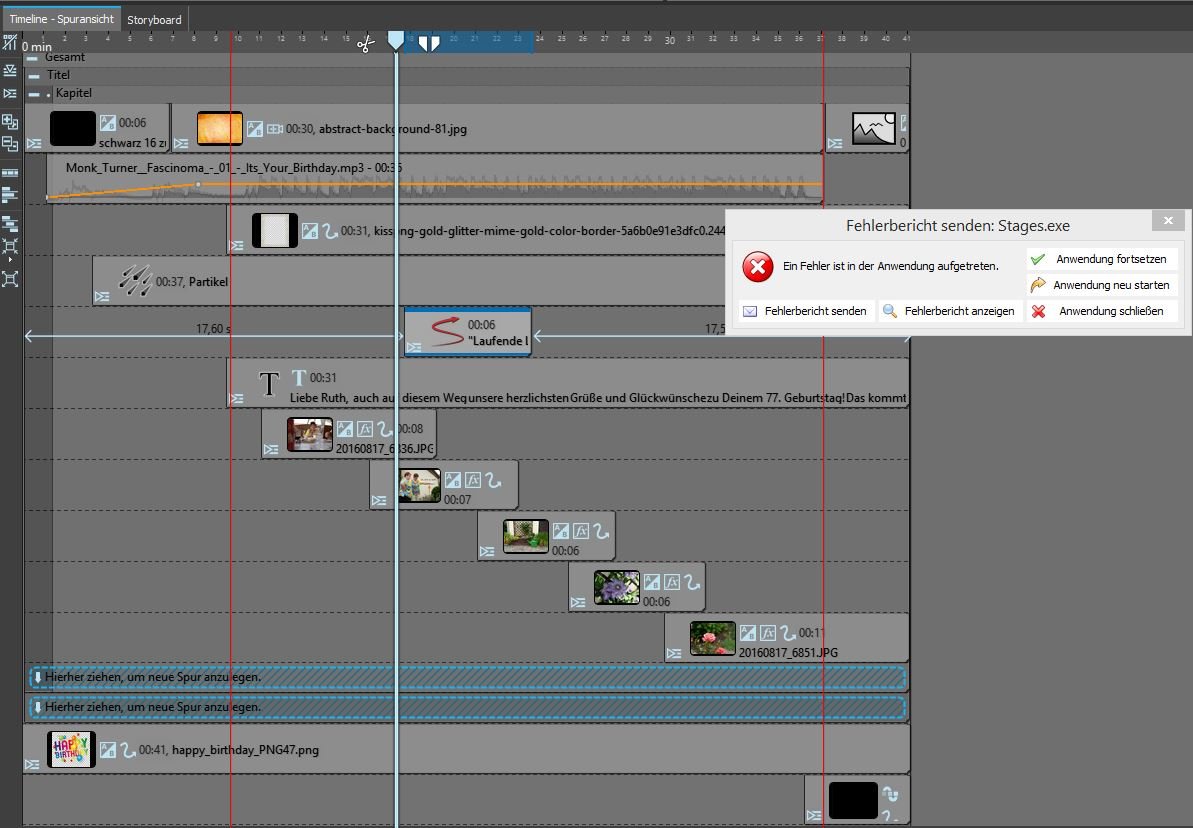Click the add track icon in left toolbar
This screenshot has width=1193, height=828.
10,122
